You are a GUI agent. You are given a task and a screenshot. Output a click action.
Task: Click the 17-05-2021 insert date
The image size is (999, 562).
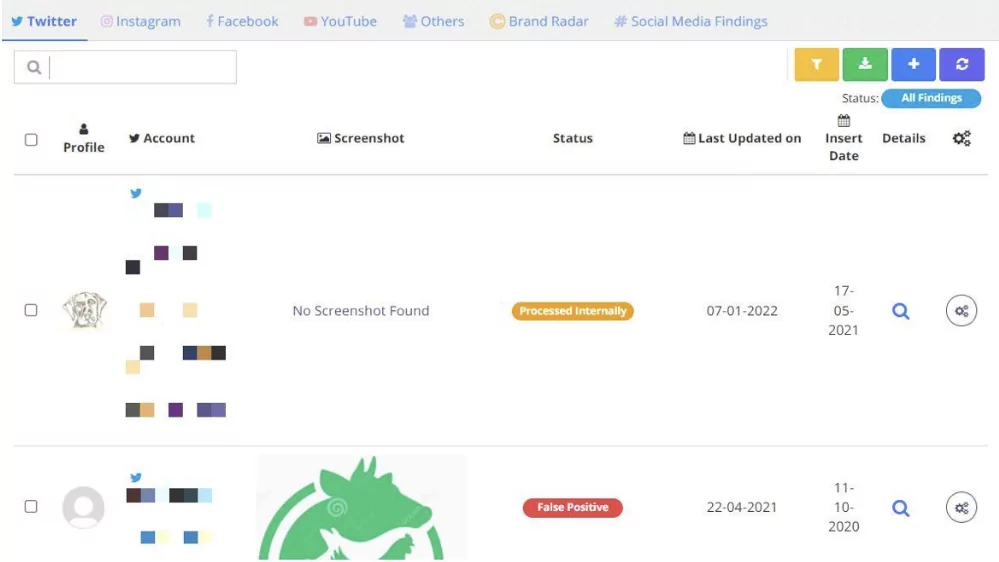pyautogui.click(x=844, y=310)
